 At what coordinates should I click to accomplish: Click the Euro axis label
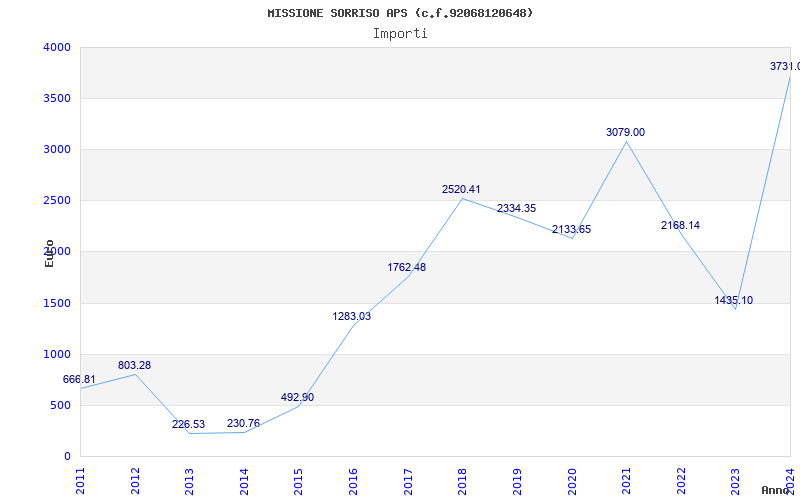pos(49,253)
